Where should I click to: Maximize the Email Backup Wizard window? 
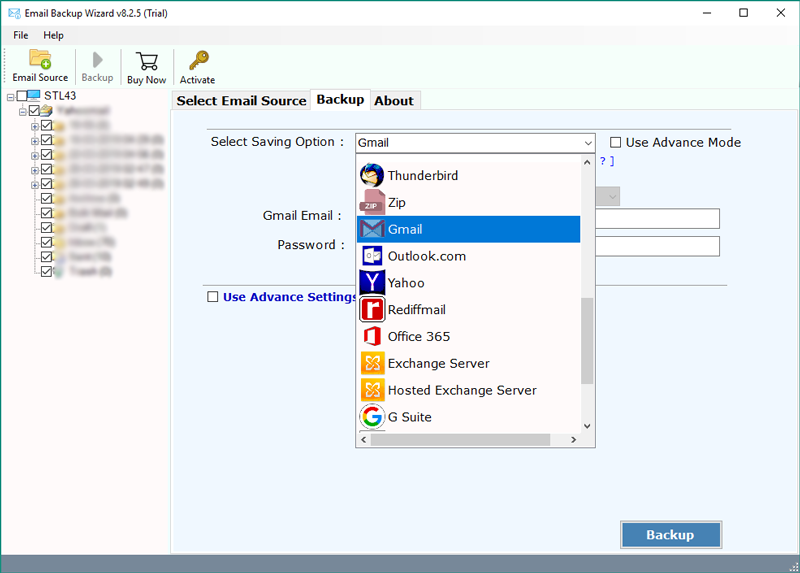[x=743, y=13]
